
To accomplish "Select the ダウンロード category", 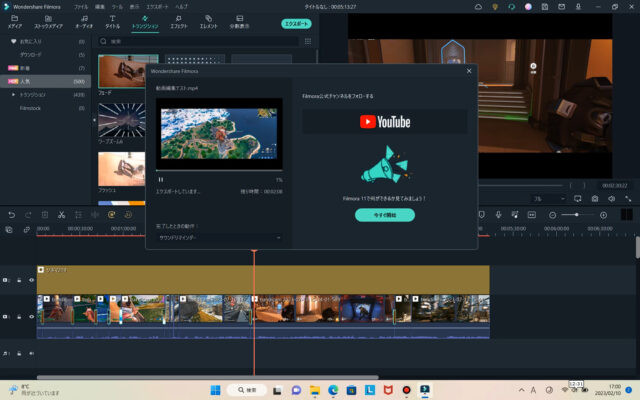I will [x=45, y=55].
